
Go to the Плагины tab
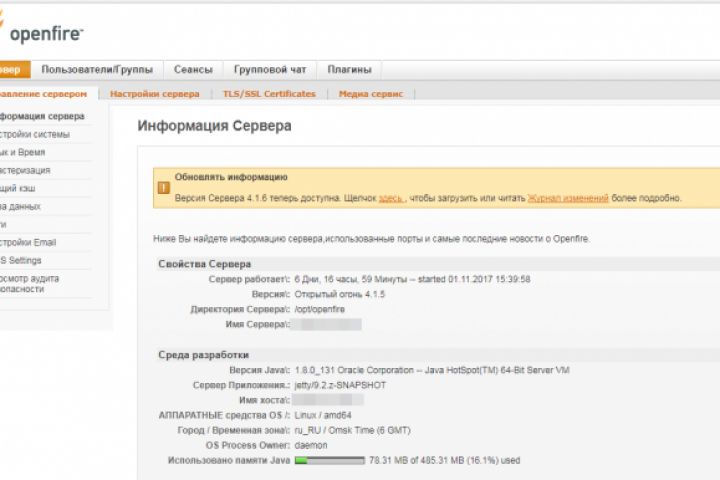tap(349, 70)
